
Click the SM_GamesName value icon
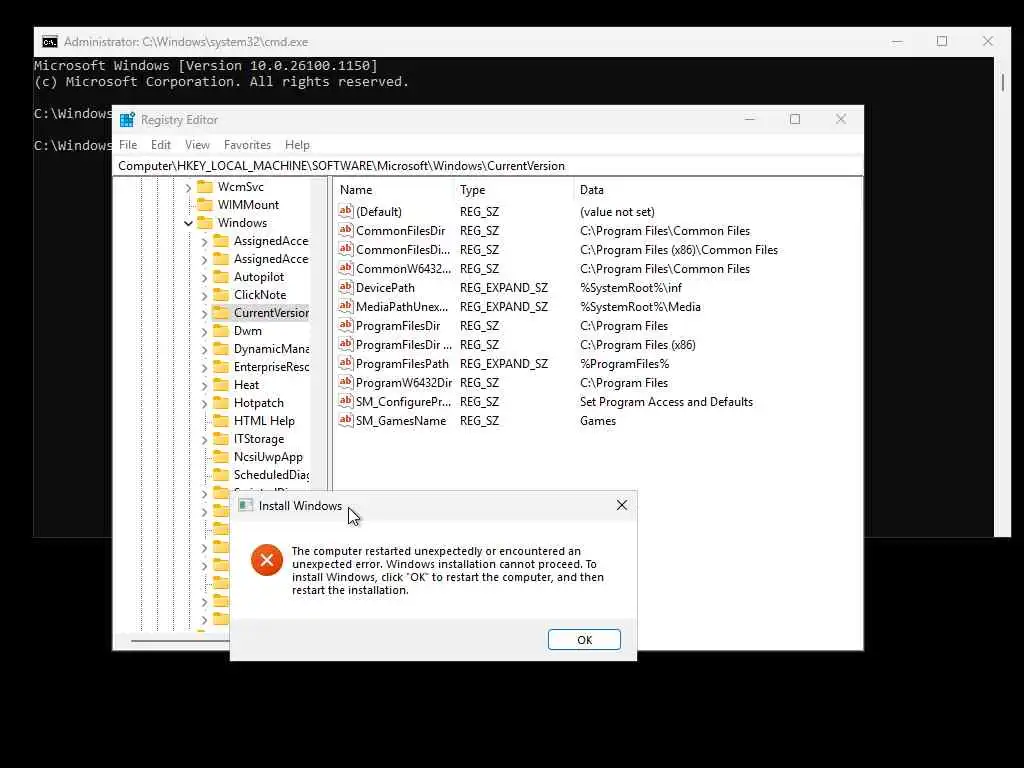(345, 419)
